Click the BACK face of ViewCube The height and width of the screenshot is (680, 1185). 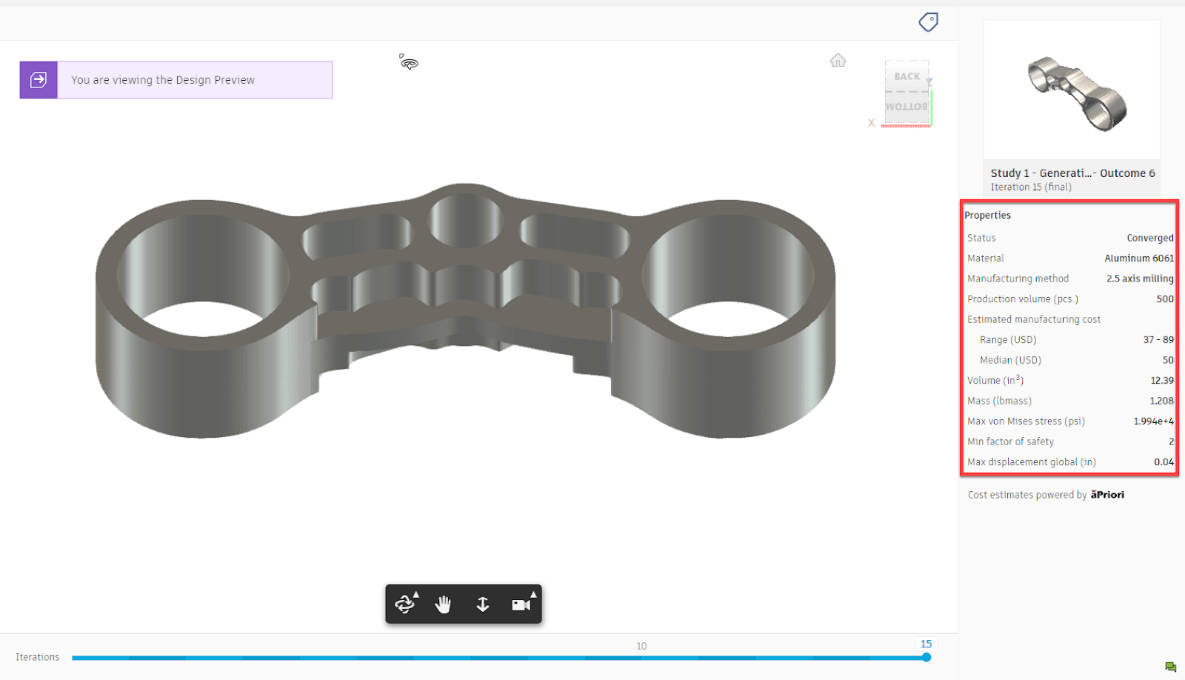tap(907, 76)
